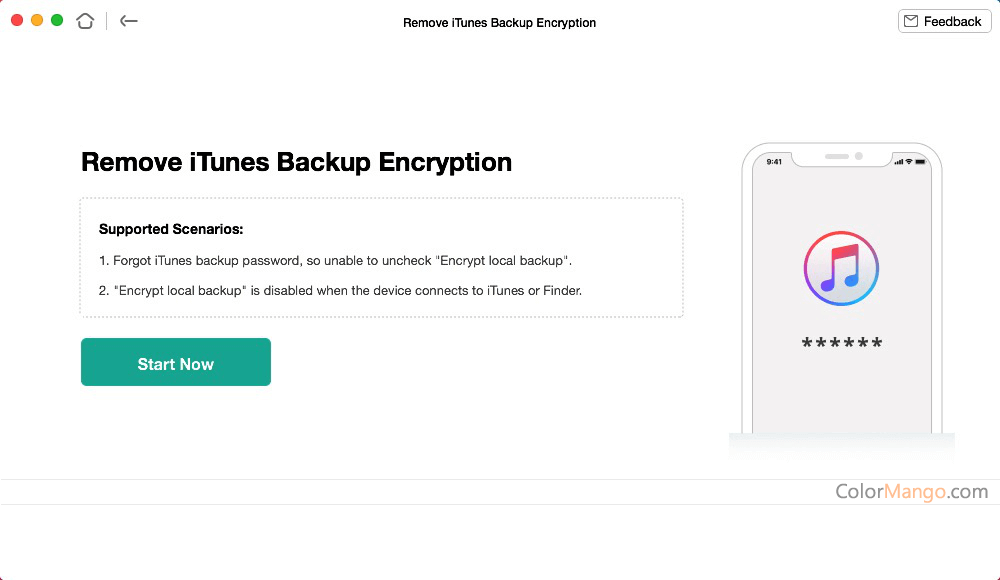Go to the Home screen icon
1000x580 pixels.
(85, 21)
